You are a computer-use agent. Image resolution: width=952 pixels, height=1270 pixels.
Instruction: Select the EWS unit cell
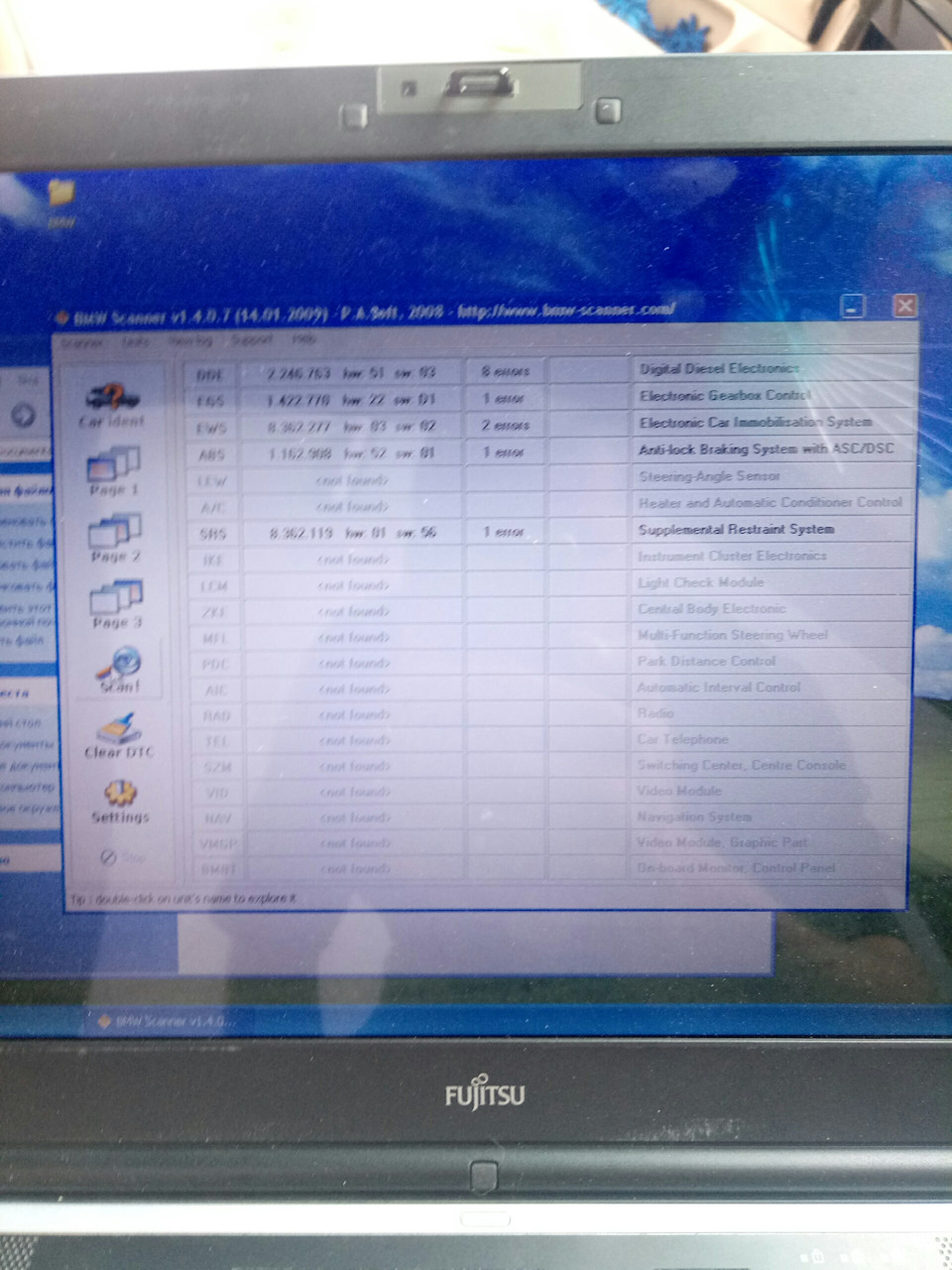tap(211, 428)
